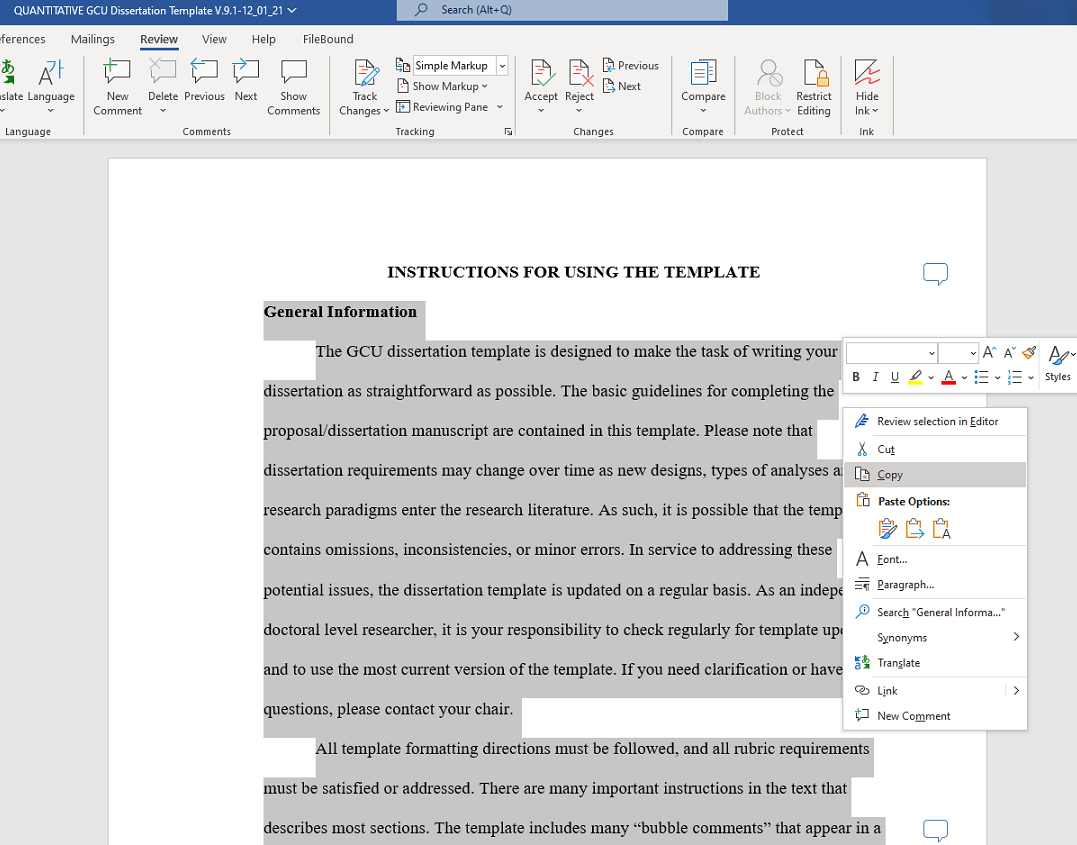This screenshot has width=1077, height=845.
Task: Switch to the Mailings tab
Action: coord(92,39)
